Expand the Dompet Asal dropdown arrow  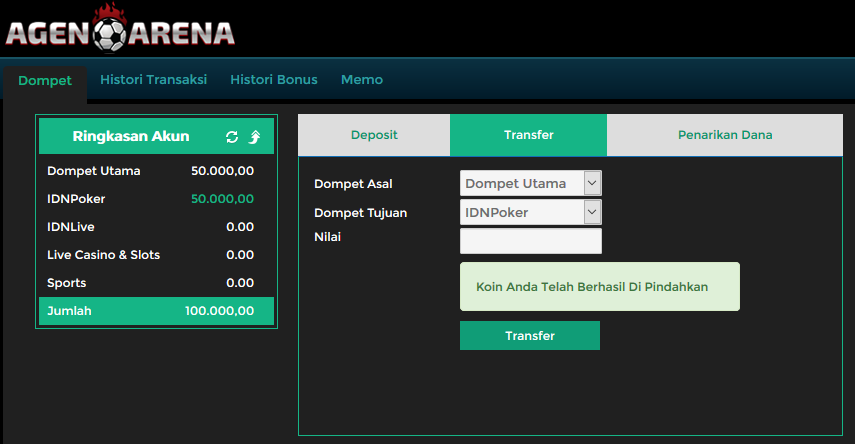[592, 183]
